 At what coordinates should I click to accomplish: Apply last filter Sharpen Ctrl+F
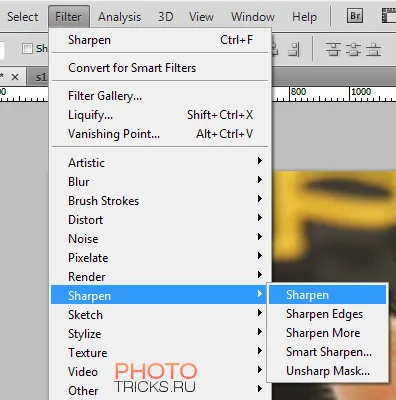pyautogui.click(x=160, y=40)
